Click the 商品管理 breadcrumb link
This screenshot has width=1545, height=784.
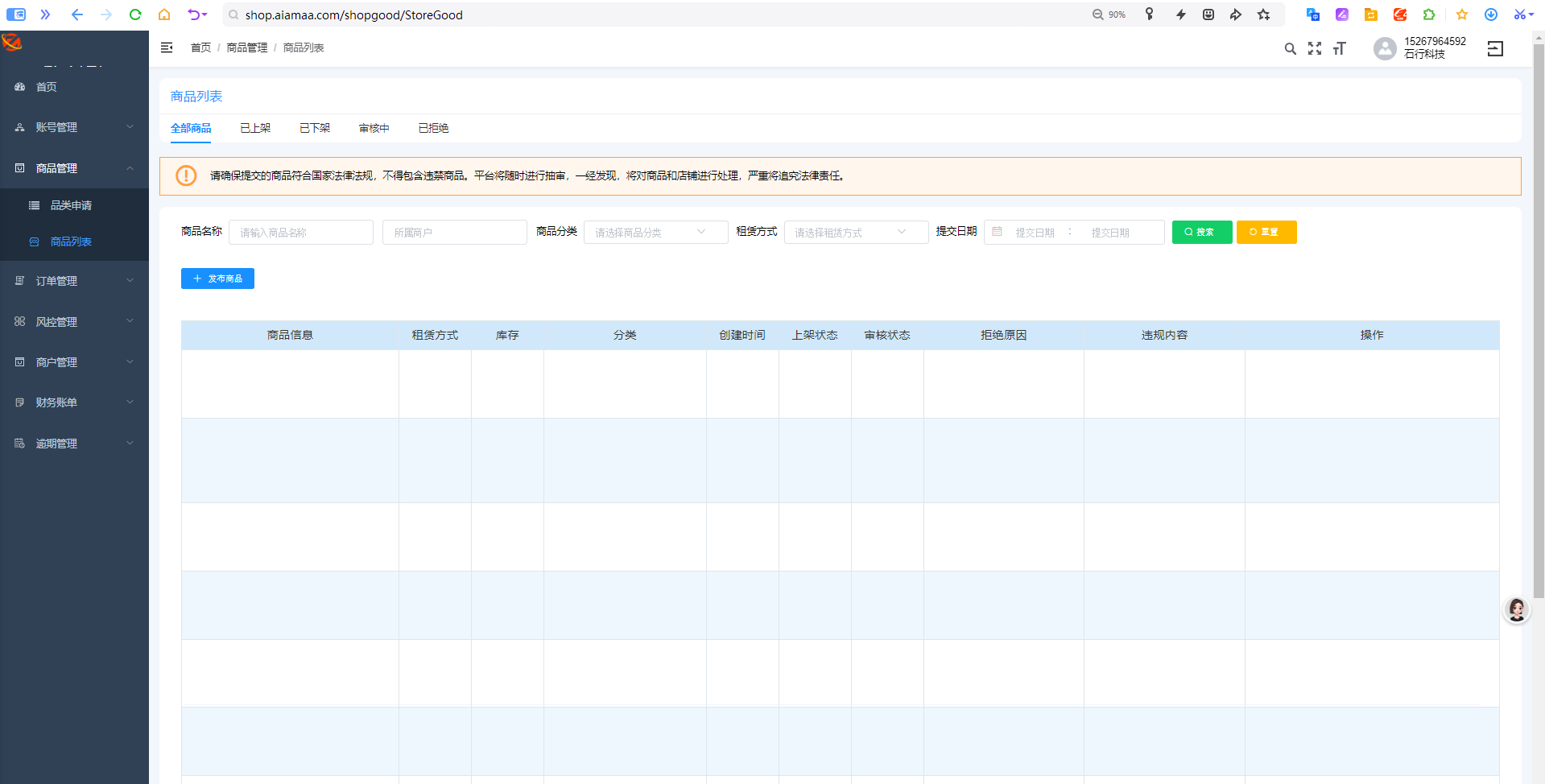click(247, 48)
